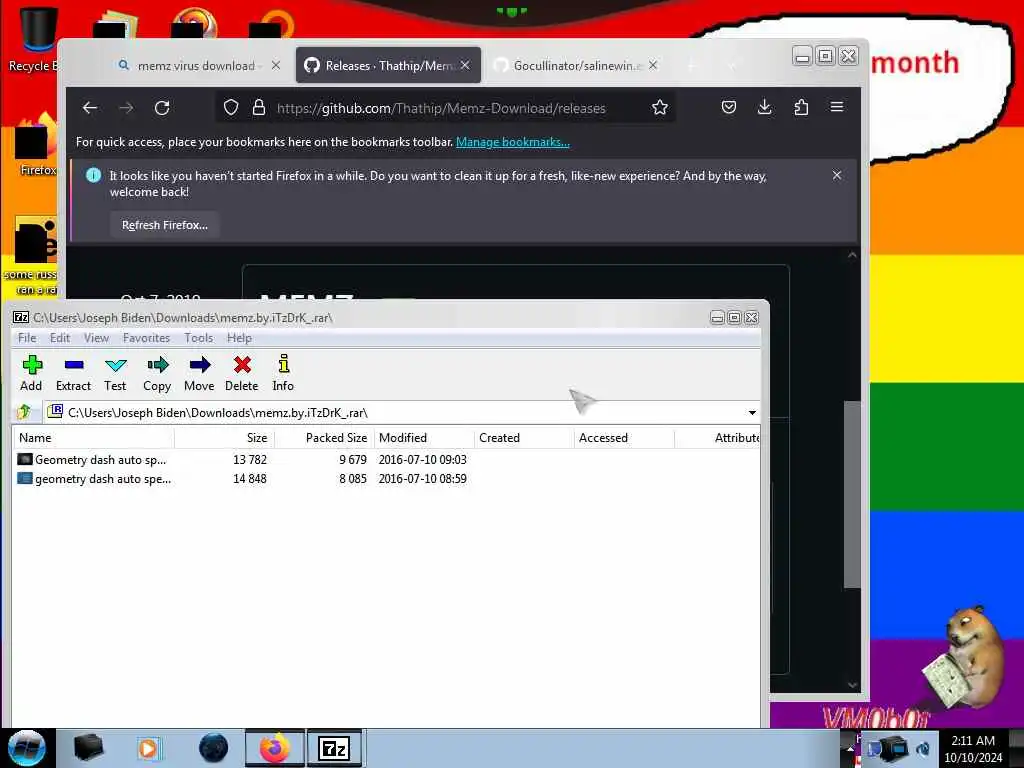Extract files with the Extract toolbar icon
1024x768 pixels.
click(73, 373)
